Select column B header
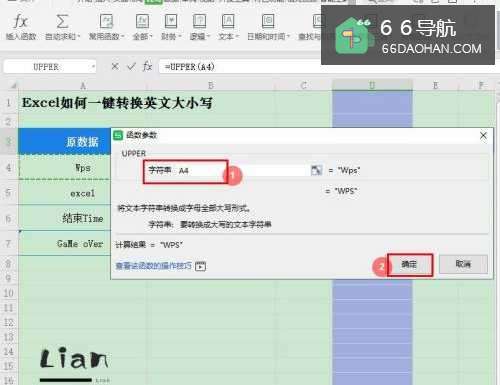The width and height of the screenshot is (500, 385). 211,86
